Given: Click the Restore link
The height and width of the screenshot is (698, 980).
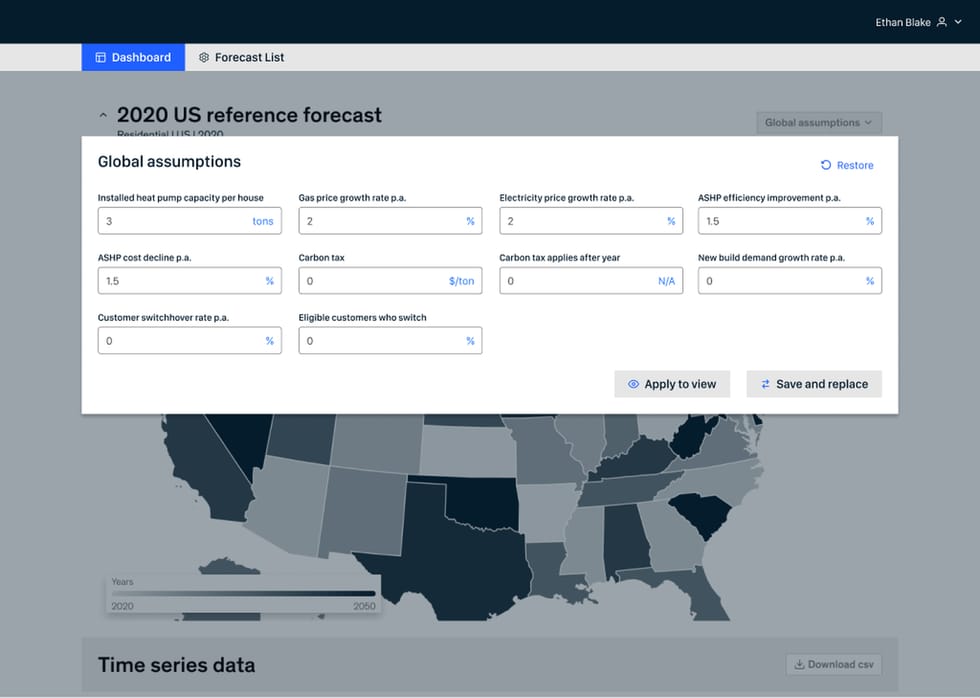Looking at the screenshot, I should click(x=847, y=165).
